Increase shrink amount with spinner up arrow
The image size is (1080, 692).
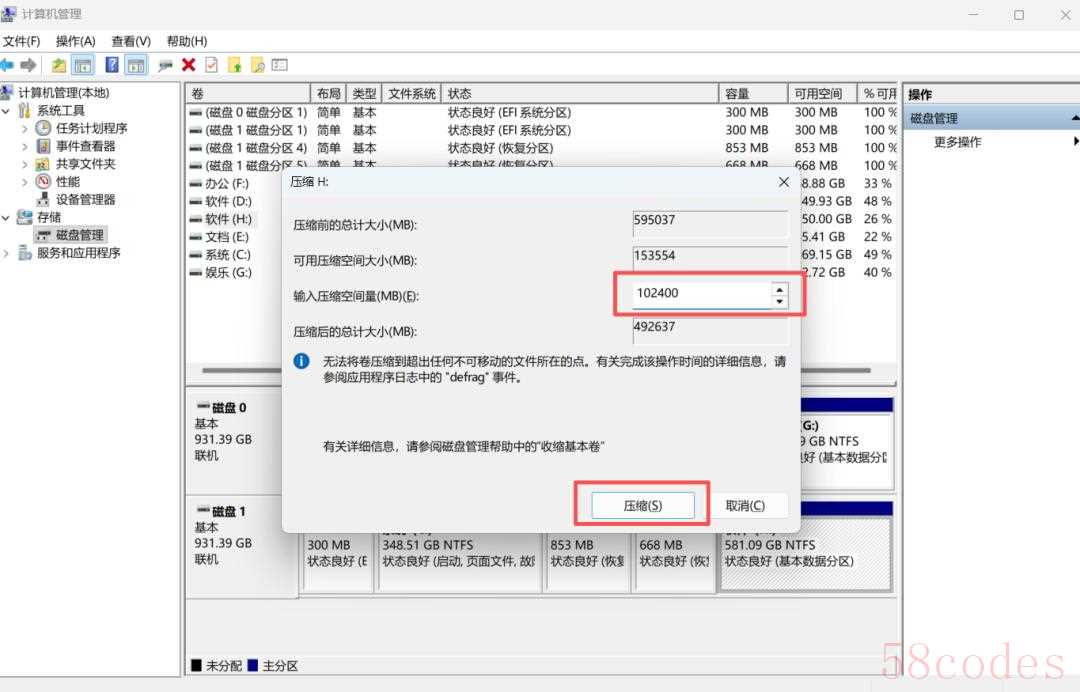pyautogui.click(x=779, y=289)
